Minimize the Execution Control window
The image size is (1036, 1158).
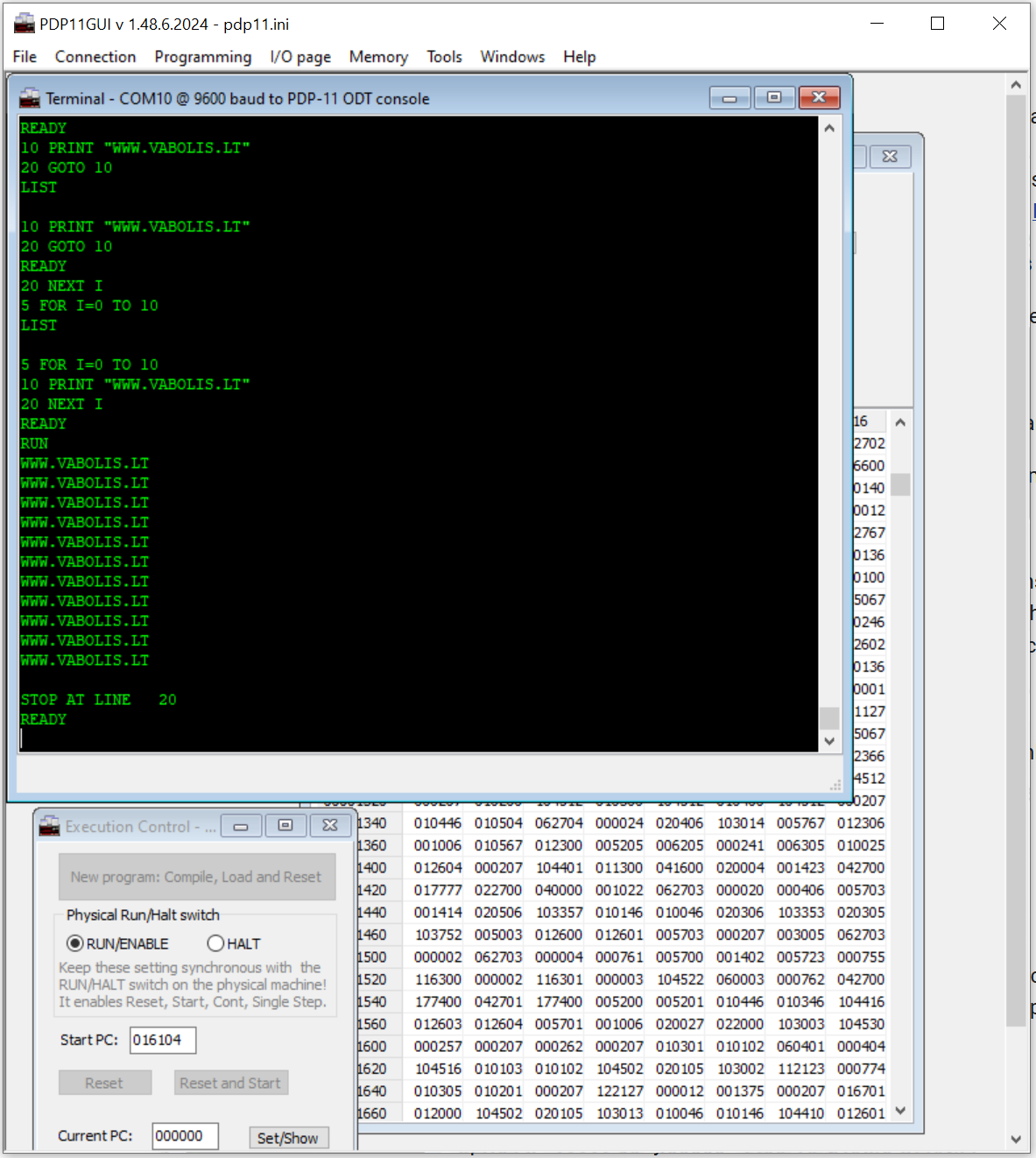241,825
